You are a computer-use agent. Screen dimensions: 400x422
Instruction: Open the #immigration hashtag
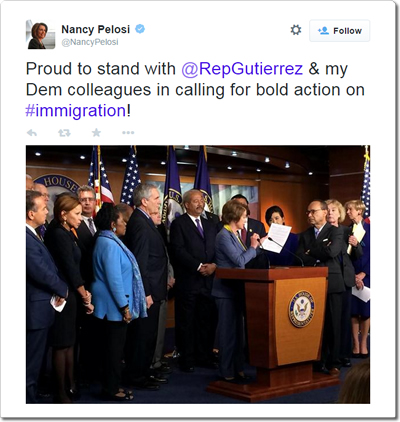(76, 111)
